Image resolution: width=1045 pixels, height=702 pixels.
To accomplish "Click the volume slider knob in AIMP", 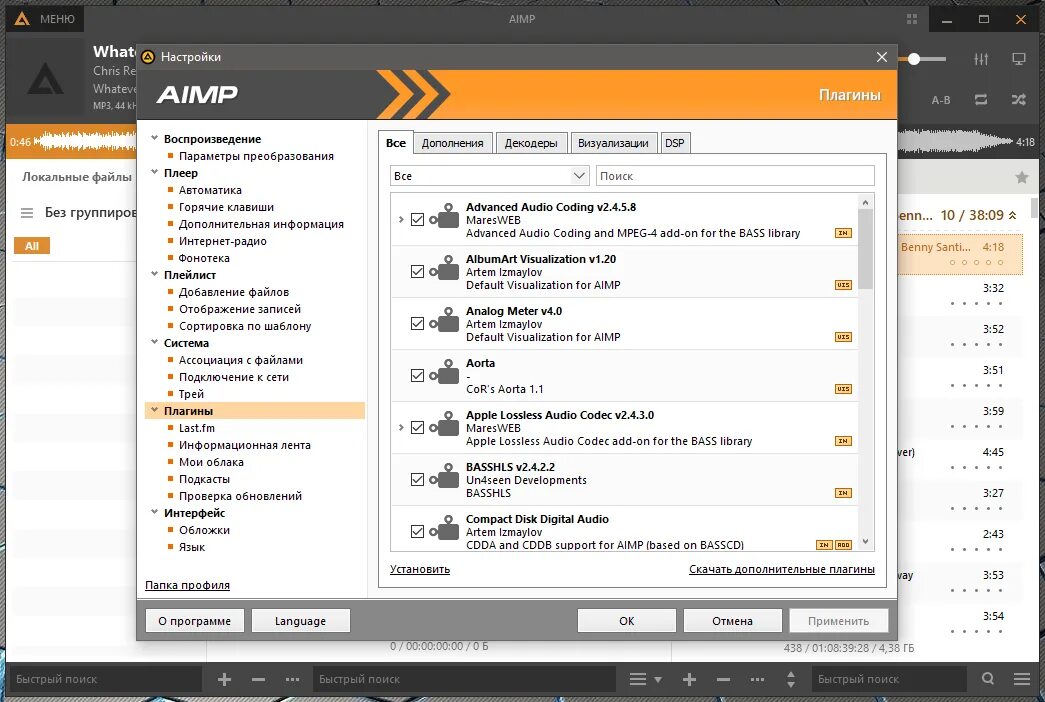I will 914,59.
